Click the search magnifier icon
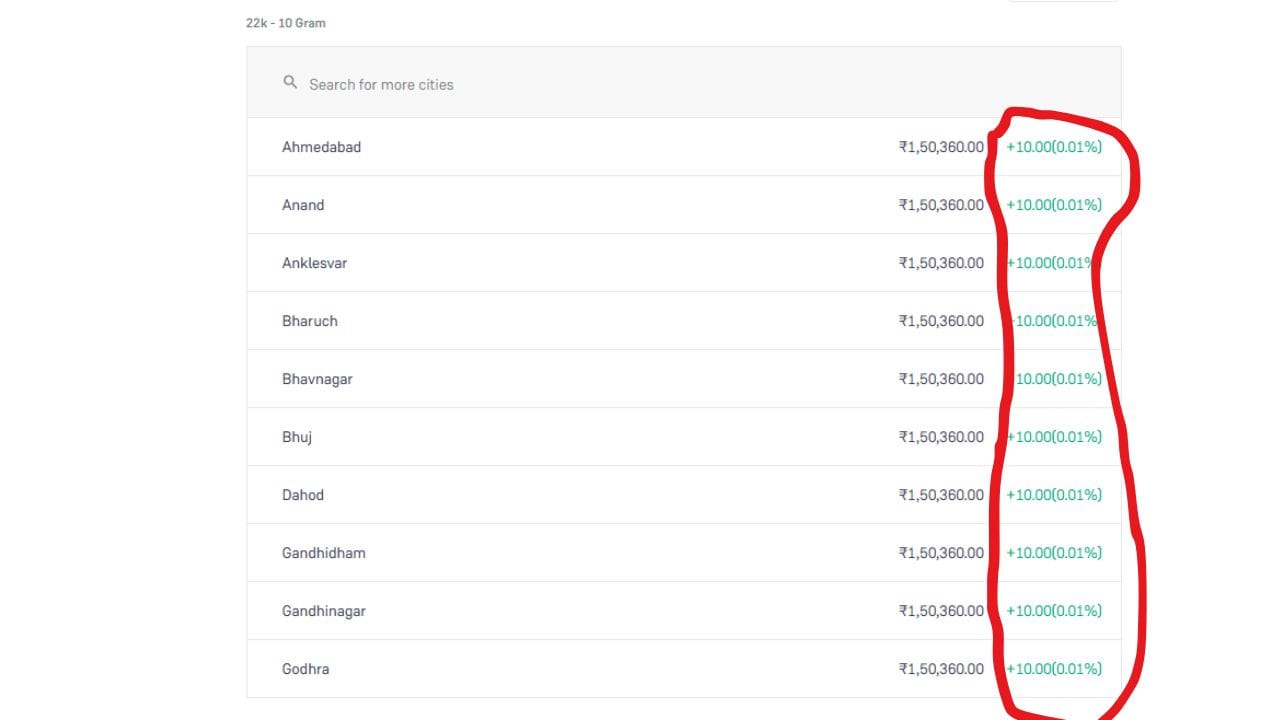 click(x=290, y=83)
